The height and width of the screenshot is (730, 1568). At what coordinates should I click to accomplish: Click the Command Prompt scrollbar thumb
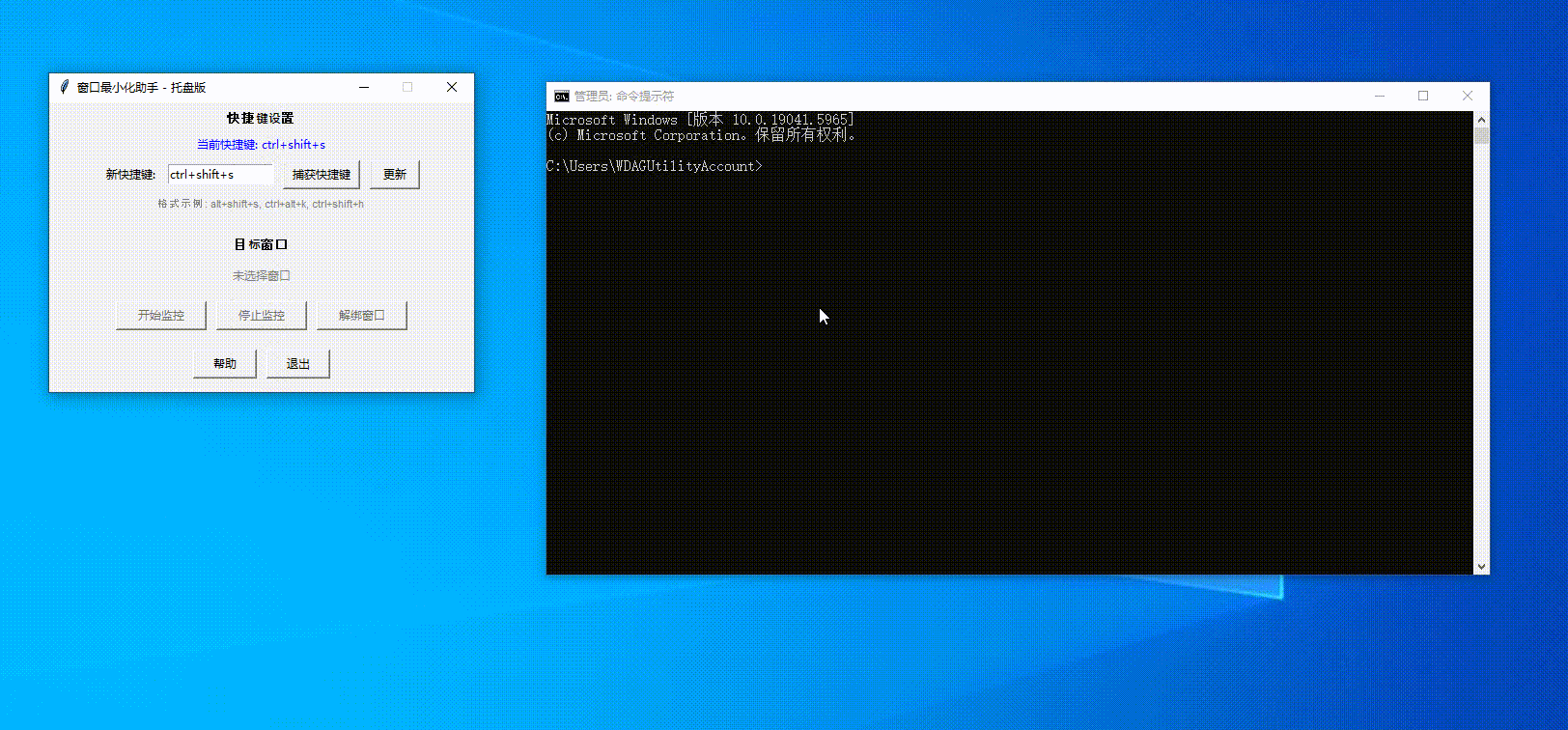(1481, 136)
